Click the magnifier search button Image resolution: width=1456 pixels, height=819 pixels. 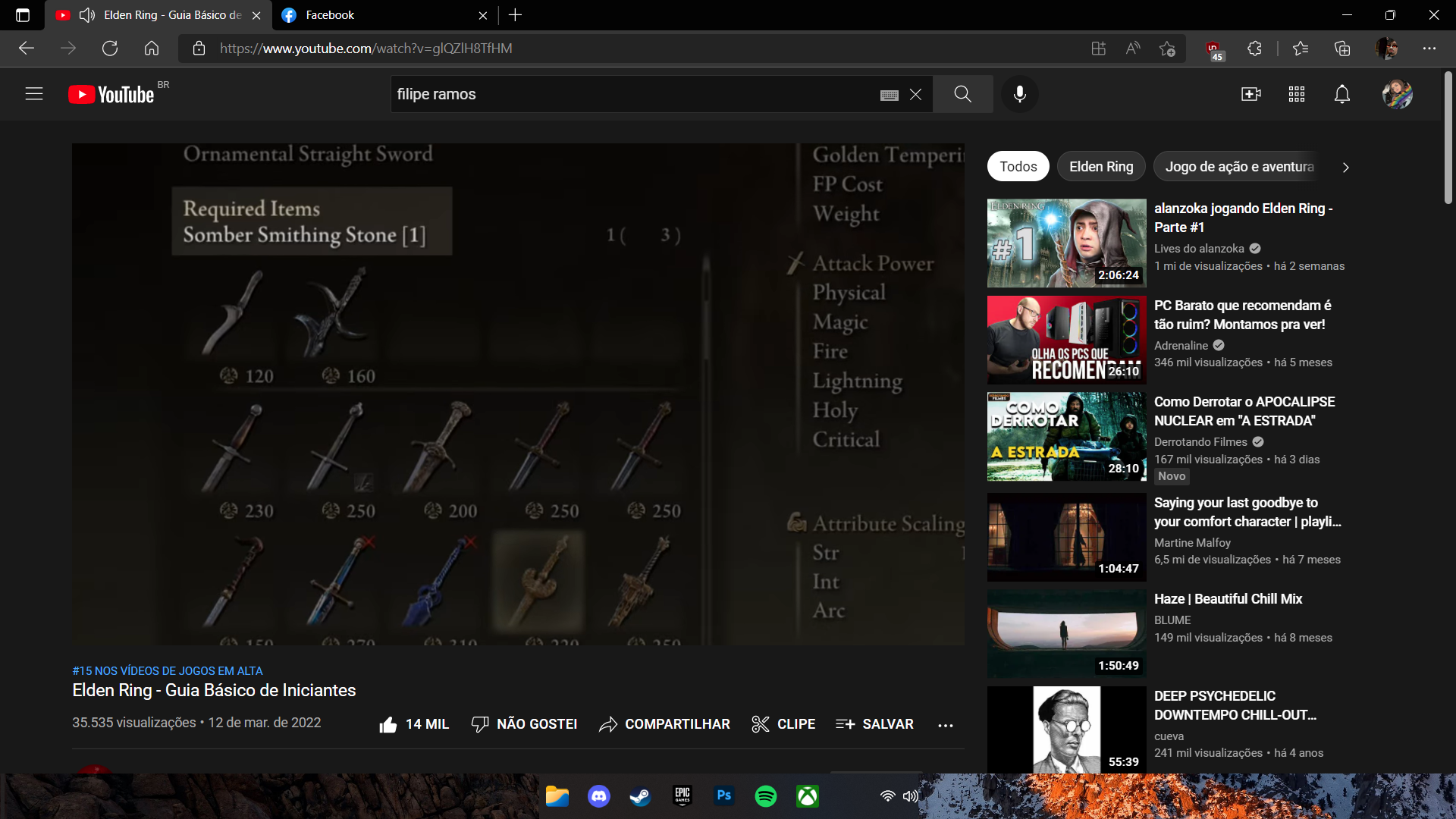963,94
